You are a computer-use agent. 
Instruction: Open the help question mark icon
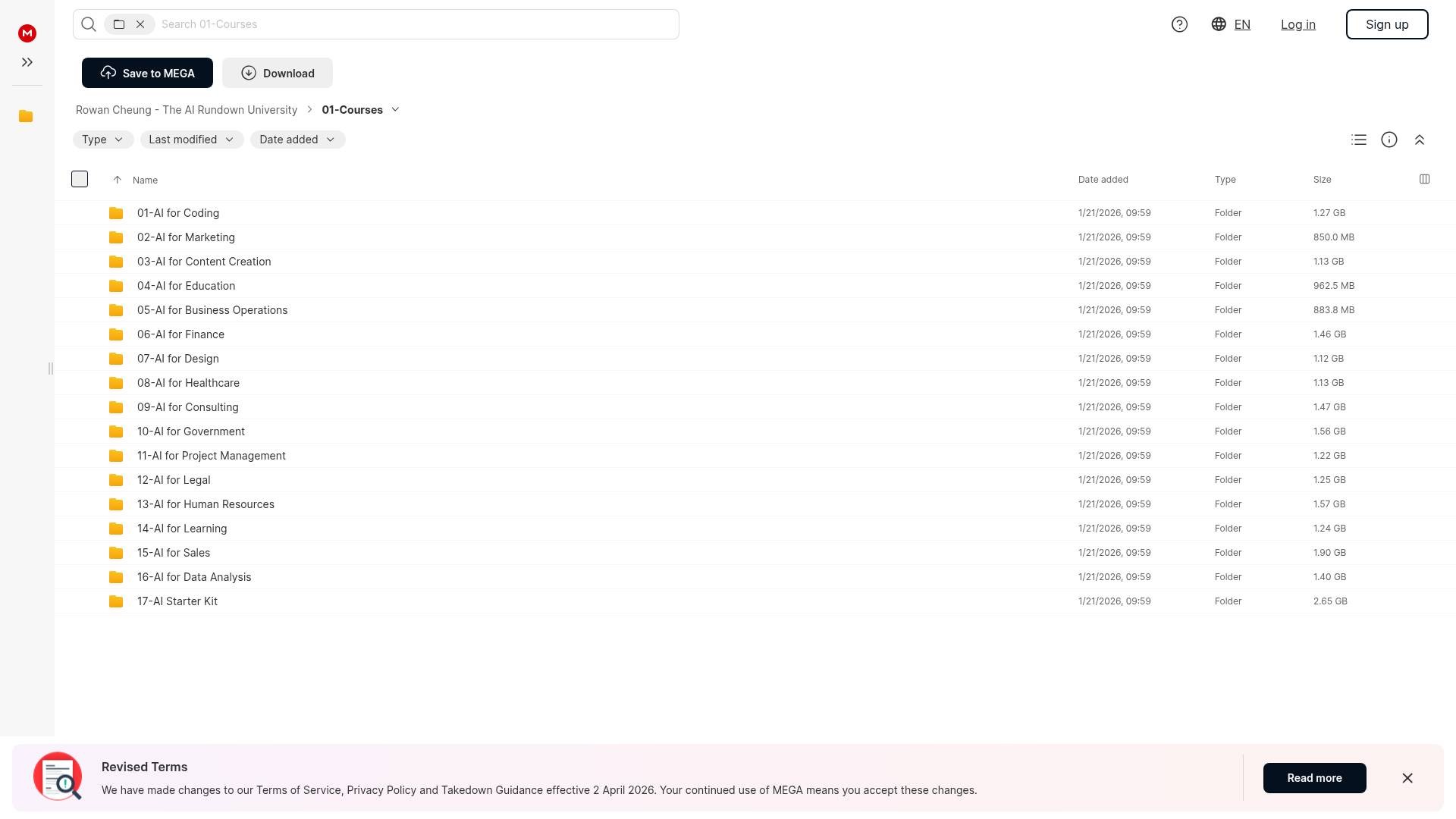click(1179, 24)
